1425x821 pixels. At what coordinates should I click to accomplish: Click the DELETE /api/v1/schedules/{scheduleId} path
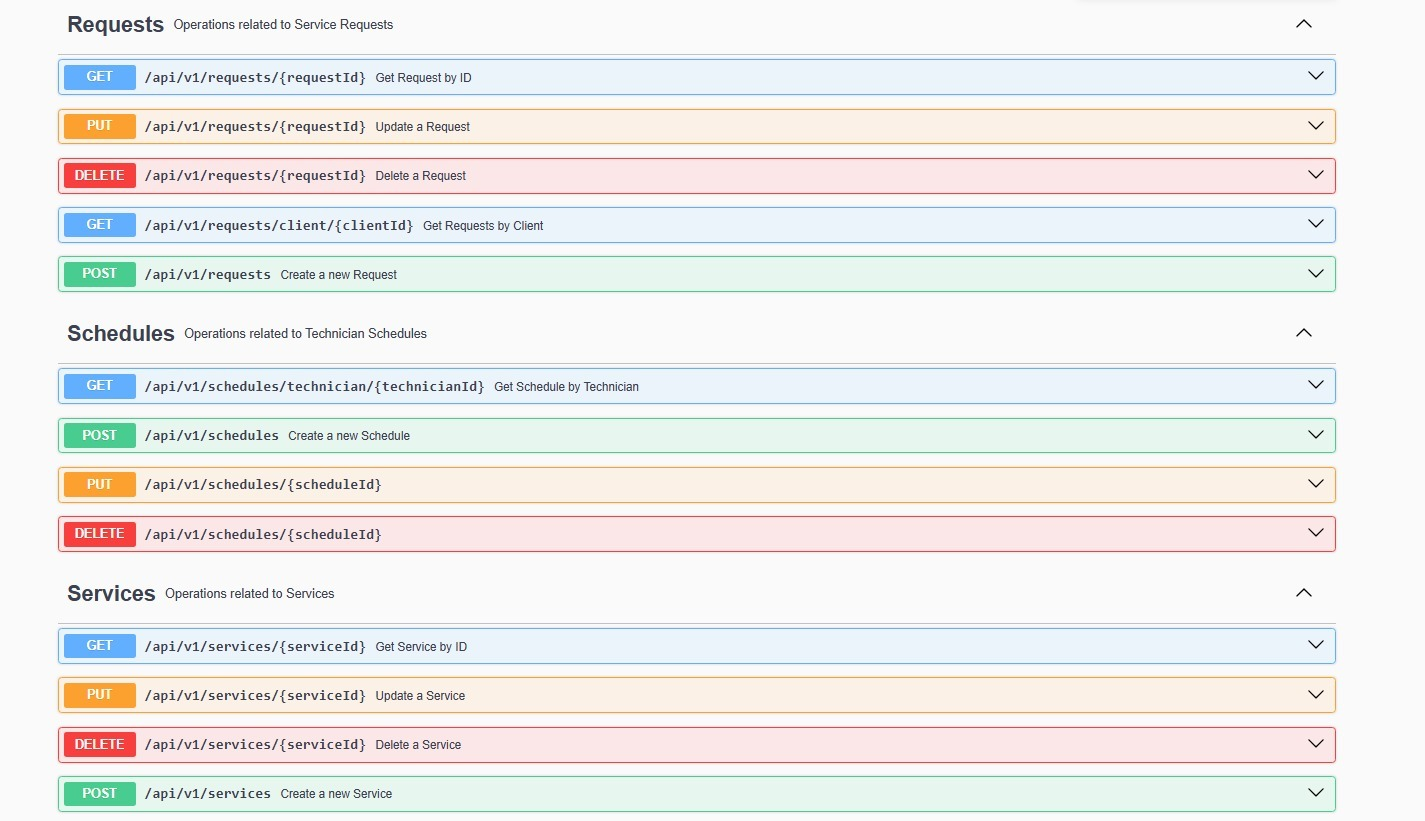(x=263, y=534)
